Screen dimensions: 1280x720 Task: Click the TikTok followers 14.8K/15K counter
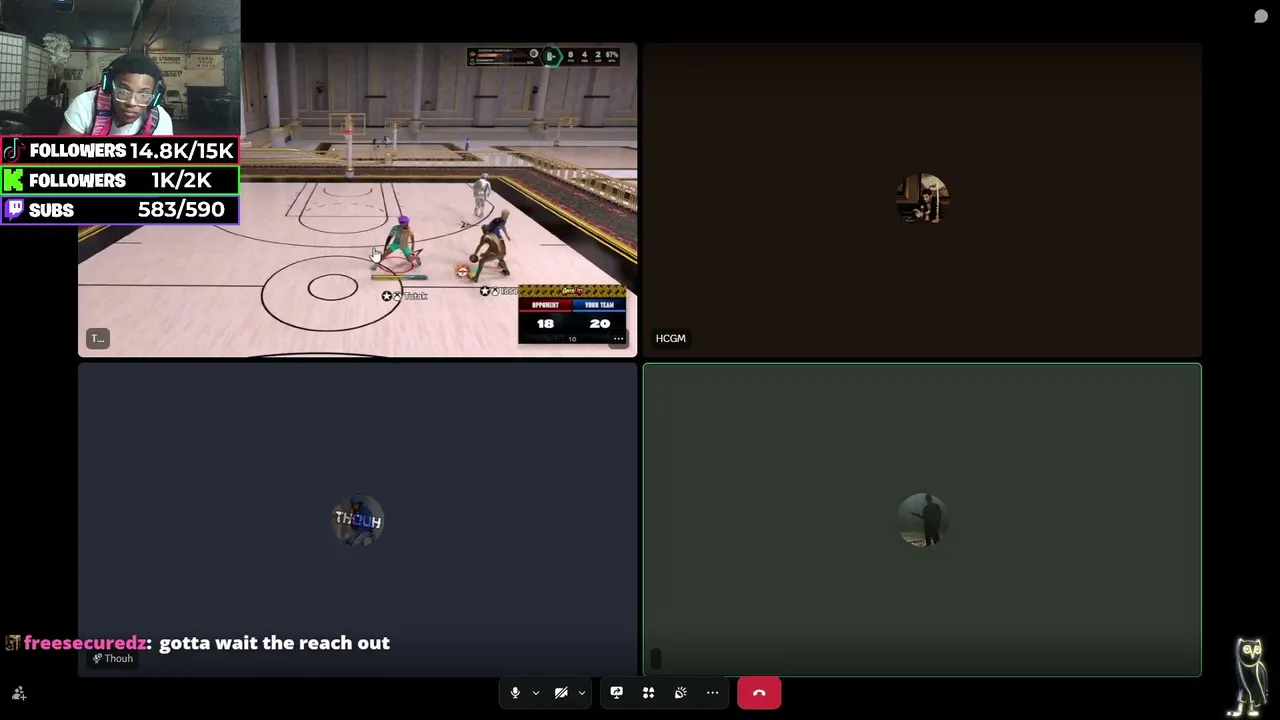pyautogui.click(x=120, y=151)
